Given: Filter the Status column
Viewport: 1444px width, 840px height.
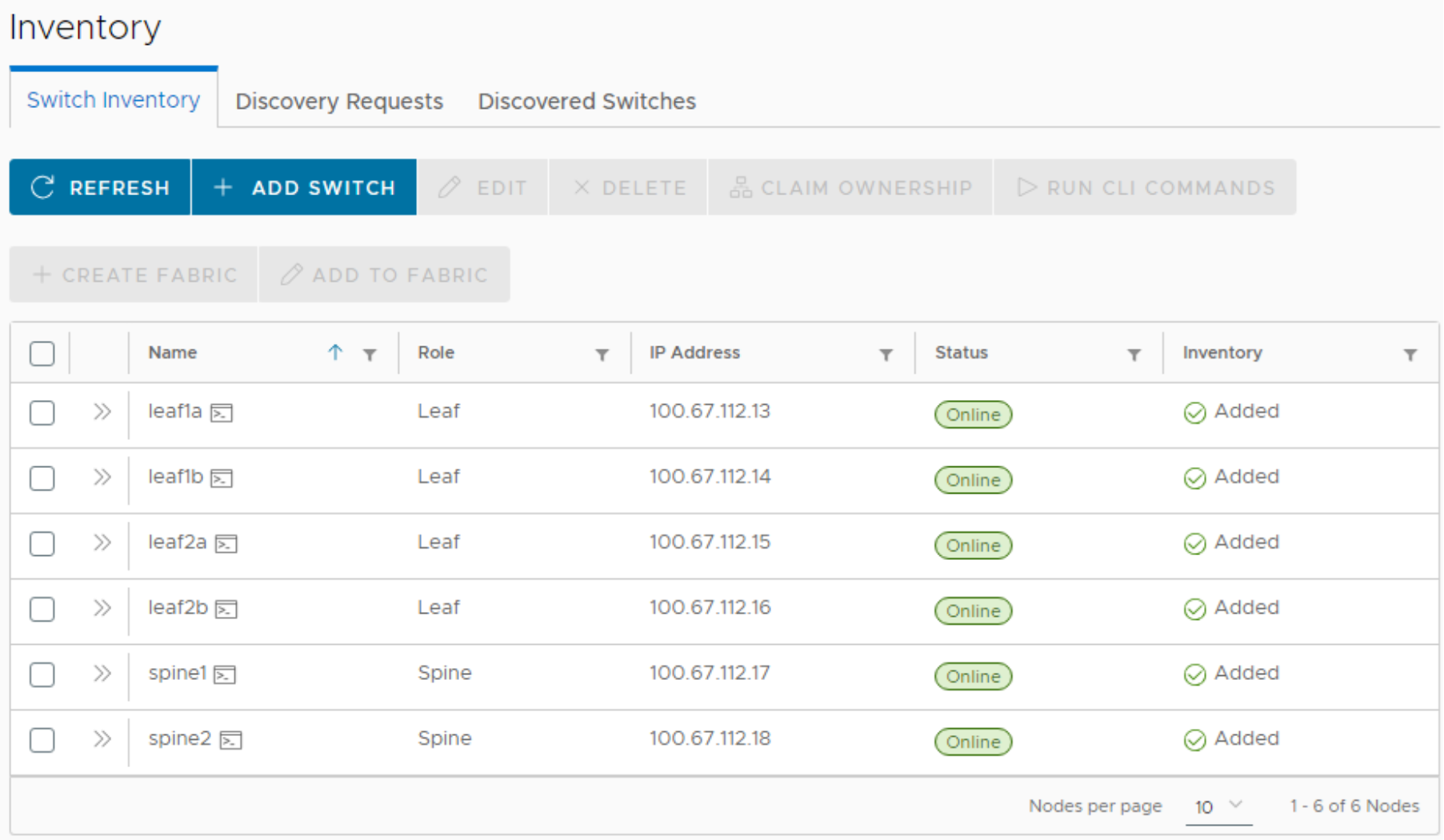Looking at the screenshot, I should [1134, 354].
